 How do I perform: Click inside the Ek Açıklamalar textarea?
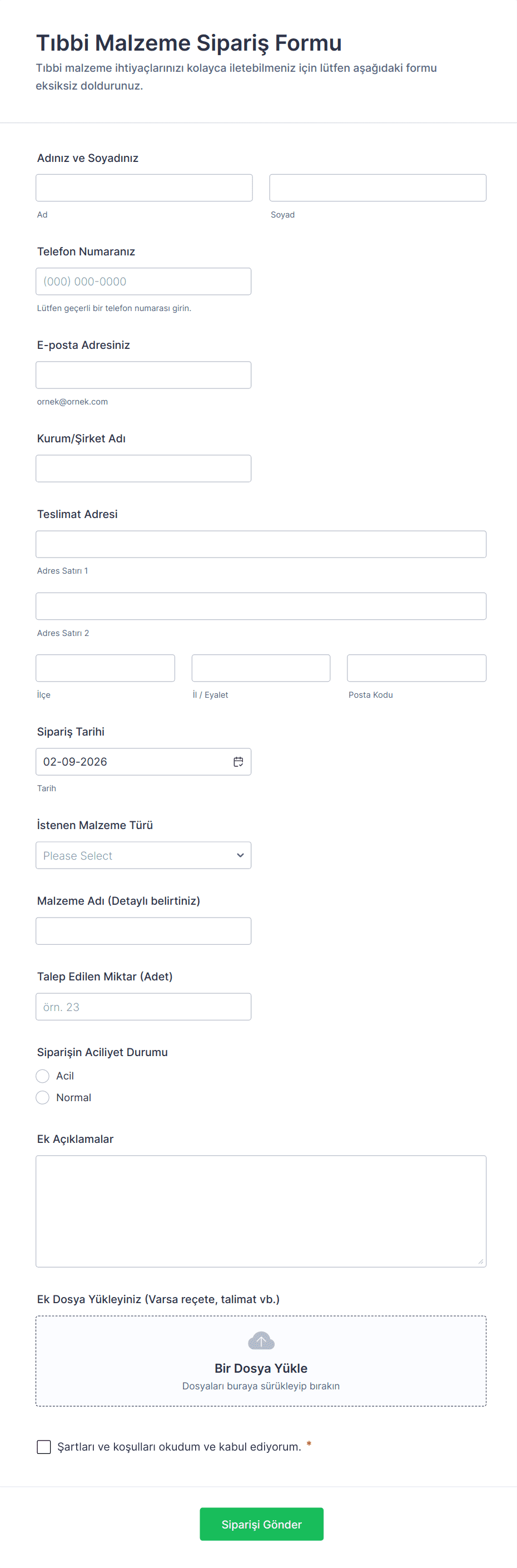(260, 1211)
